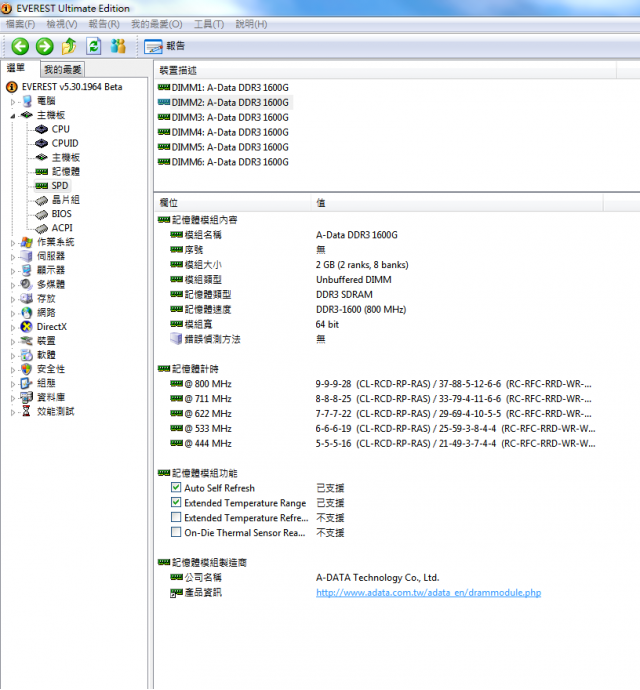Select DIMM6: A-Data DDR3 1600G
Image resolution: width=640 pixels, height=690 pixels.
click(x=224, y=162)
